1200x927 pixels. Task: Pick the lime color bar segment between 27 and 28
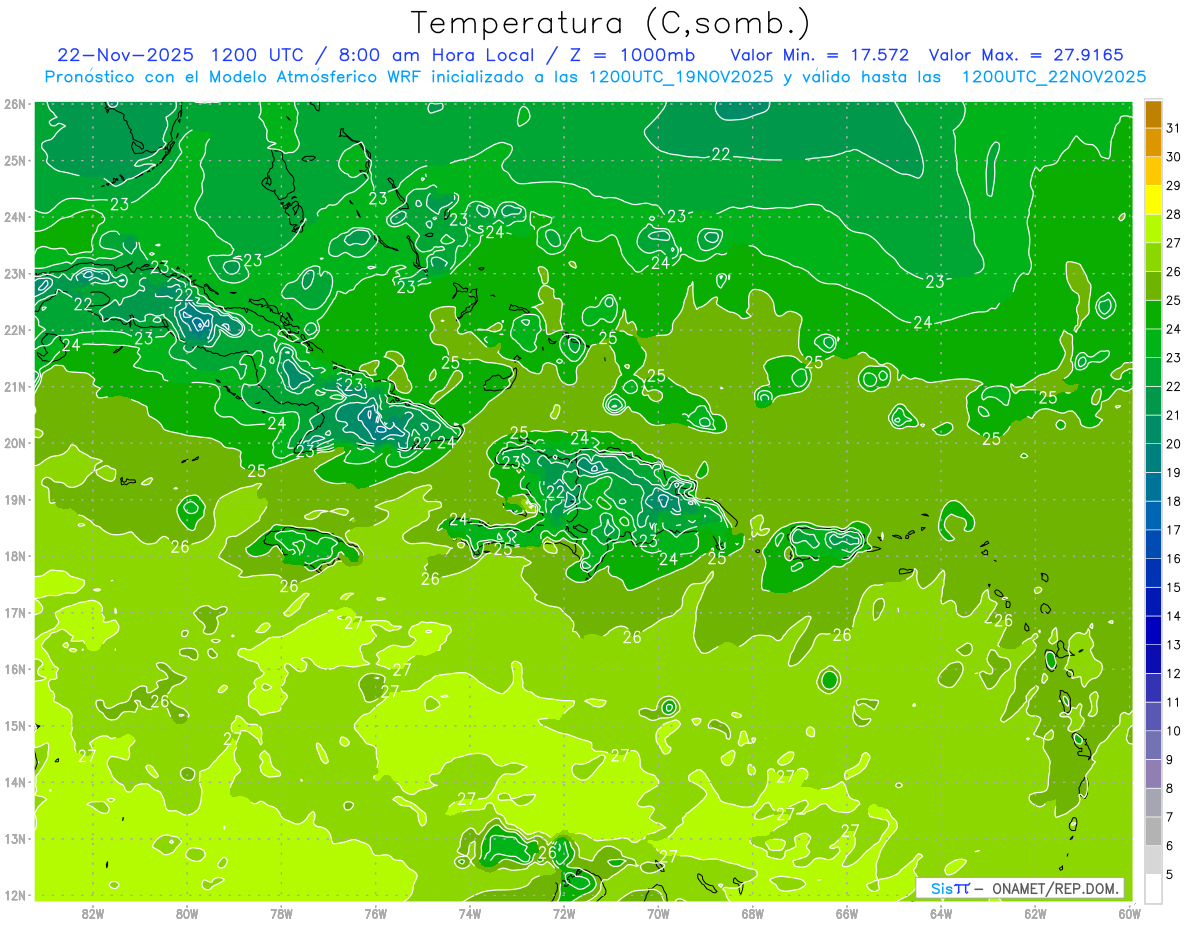click(1153, 228)
